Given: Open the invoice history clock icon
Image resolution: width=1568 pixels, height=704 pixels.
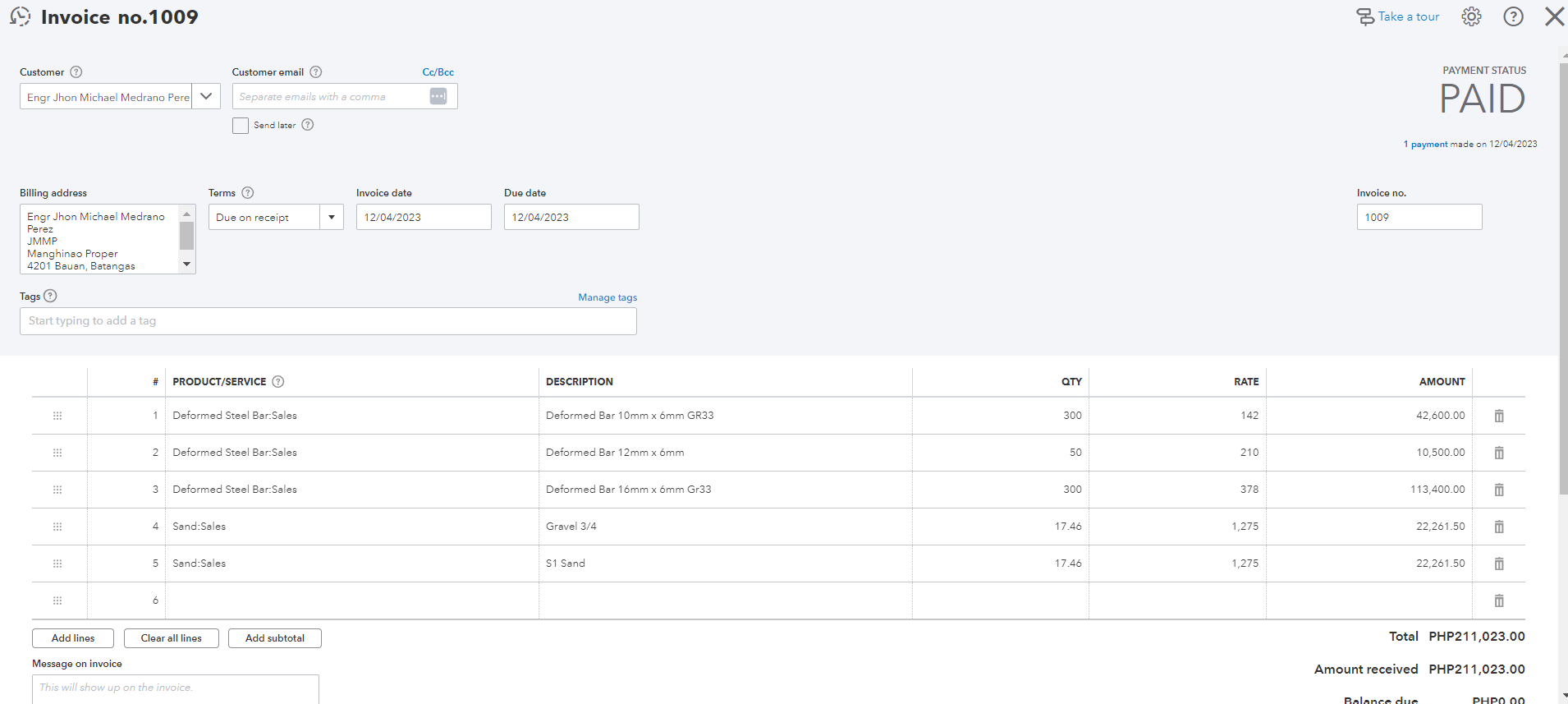Looking at the screenshot, I should point(20,16).
